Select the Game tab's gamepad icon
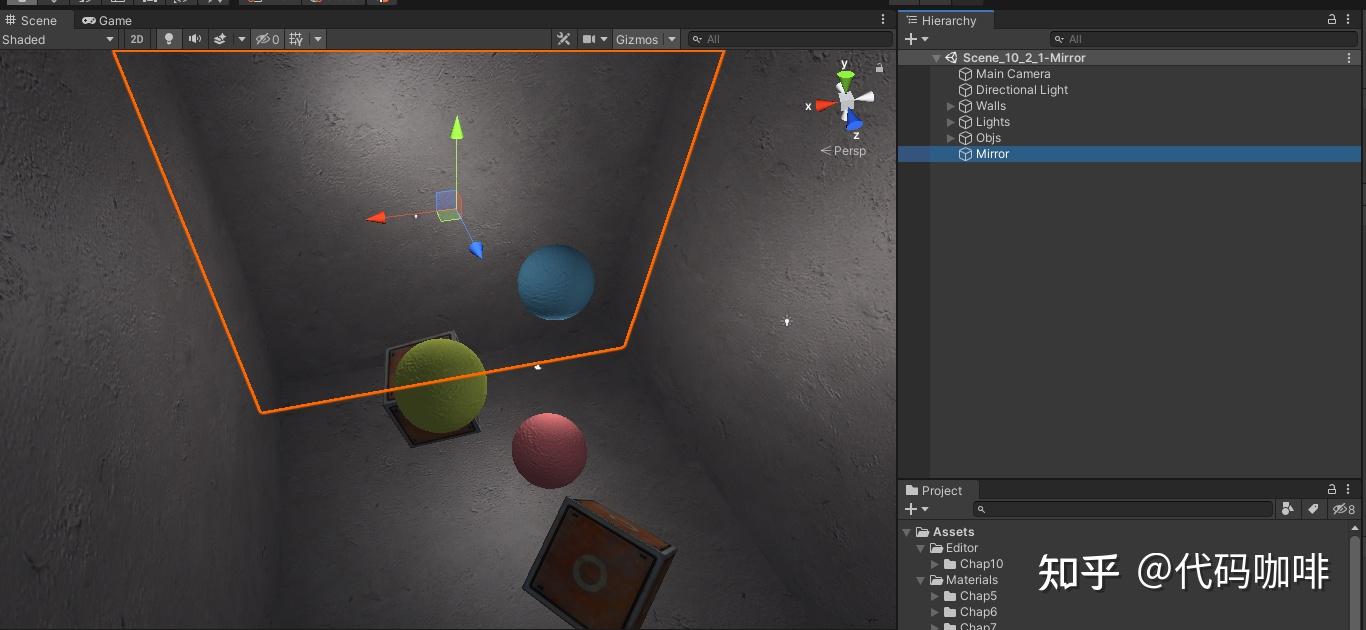This screenshot has width=1366, height=630. 88,20
